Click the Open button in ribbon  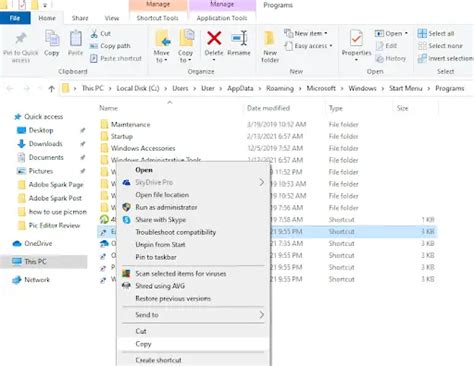(x=391, y=33)
